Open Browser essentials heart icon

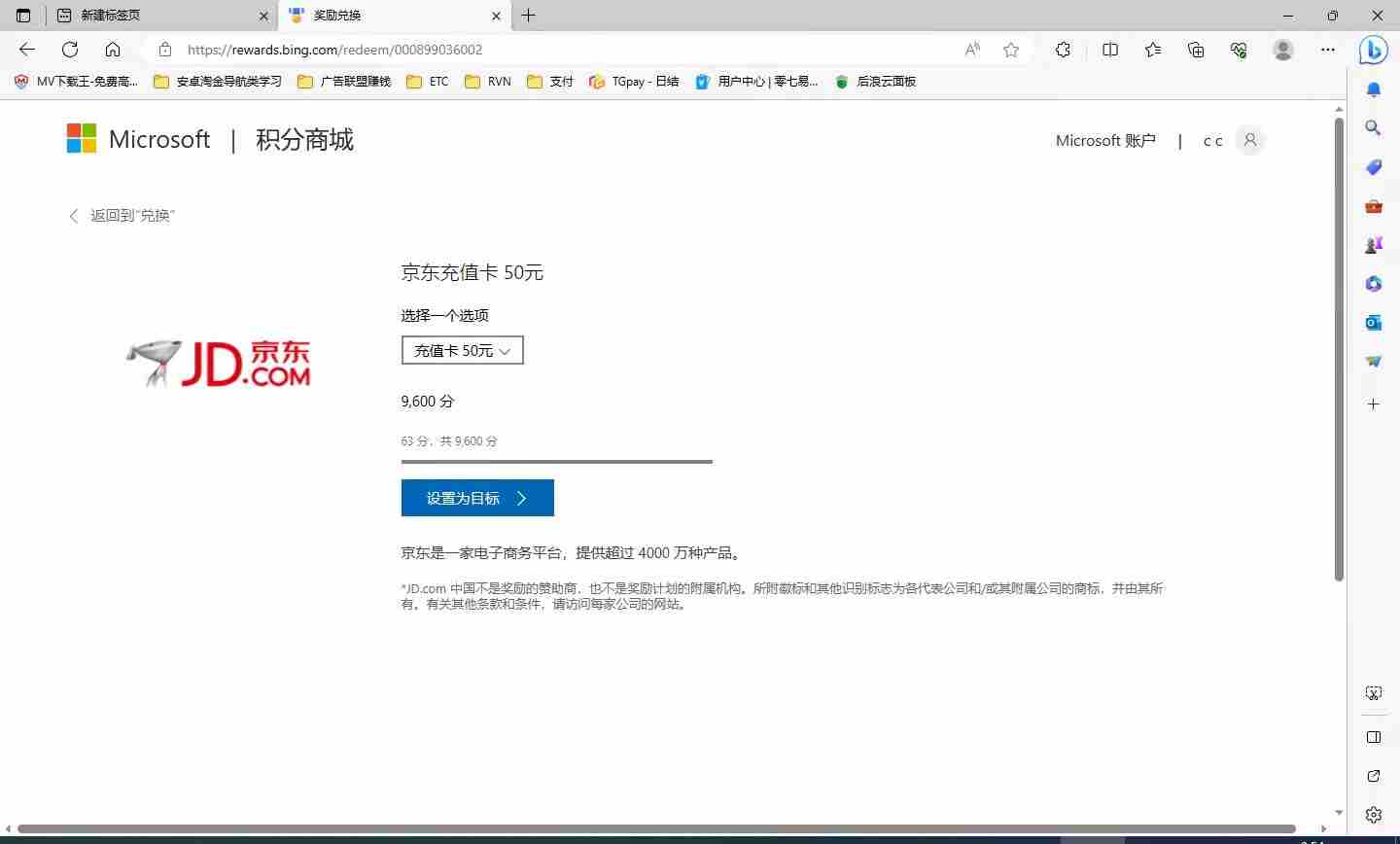pyautogui.click(x=1239, y=50)
